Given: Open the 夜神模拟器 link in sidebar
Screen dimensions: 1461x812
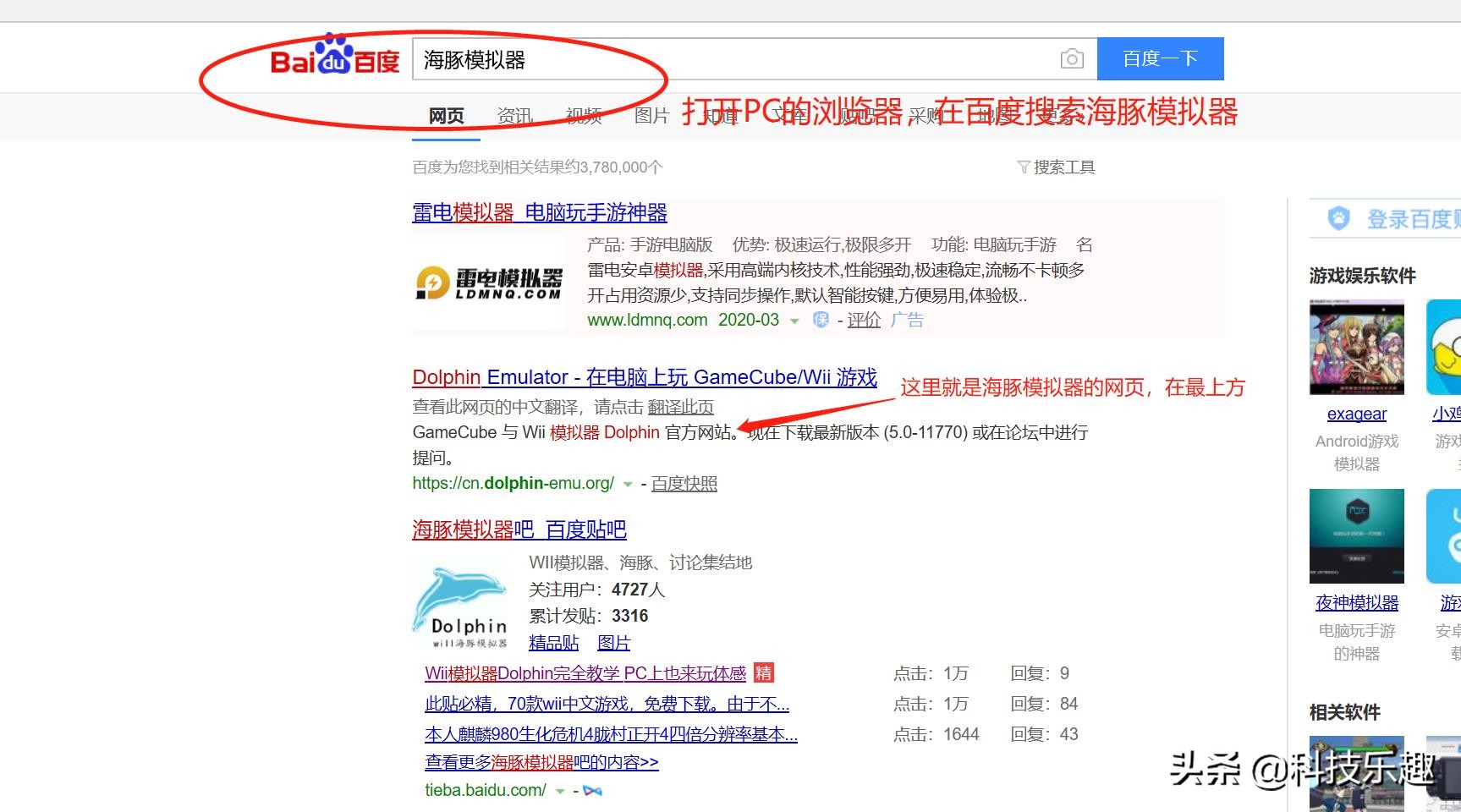Looking at the screenshot, I should (1357, 602).
